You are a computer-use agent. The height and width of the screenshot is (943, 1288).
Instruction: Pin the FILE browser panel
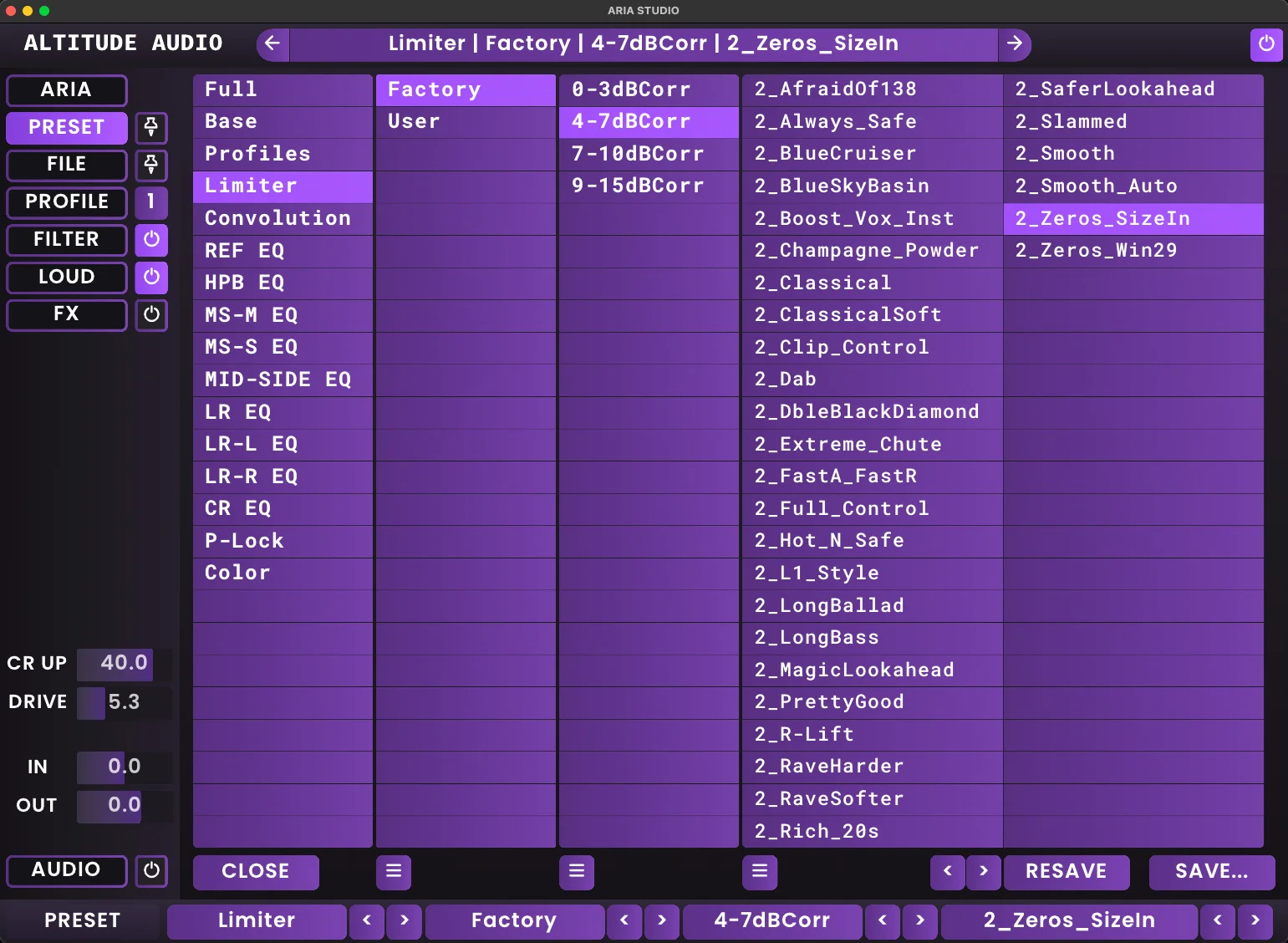pos(151,166)
